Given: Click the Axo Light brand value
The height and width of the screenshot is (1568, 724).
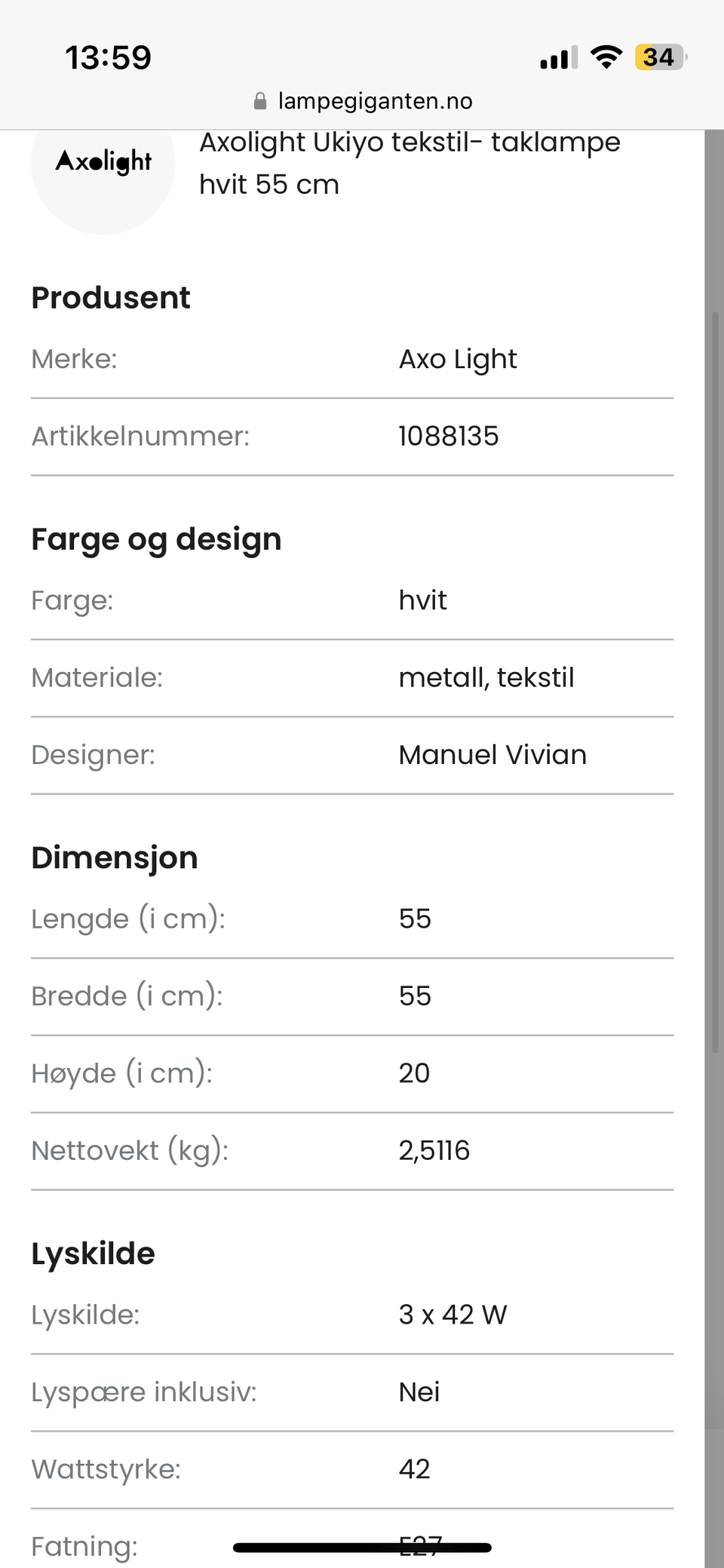Looking at the screenshot, I should [458, 360].
